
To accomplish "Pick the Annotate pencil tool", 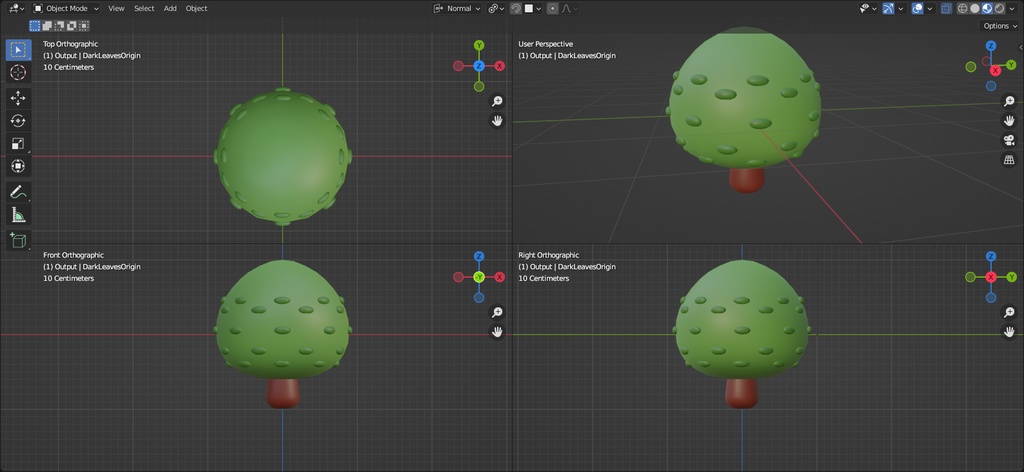I will [18, 192].
